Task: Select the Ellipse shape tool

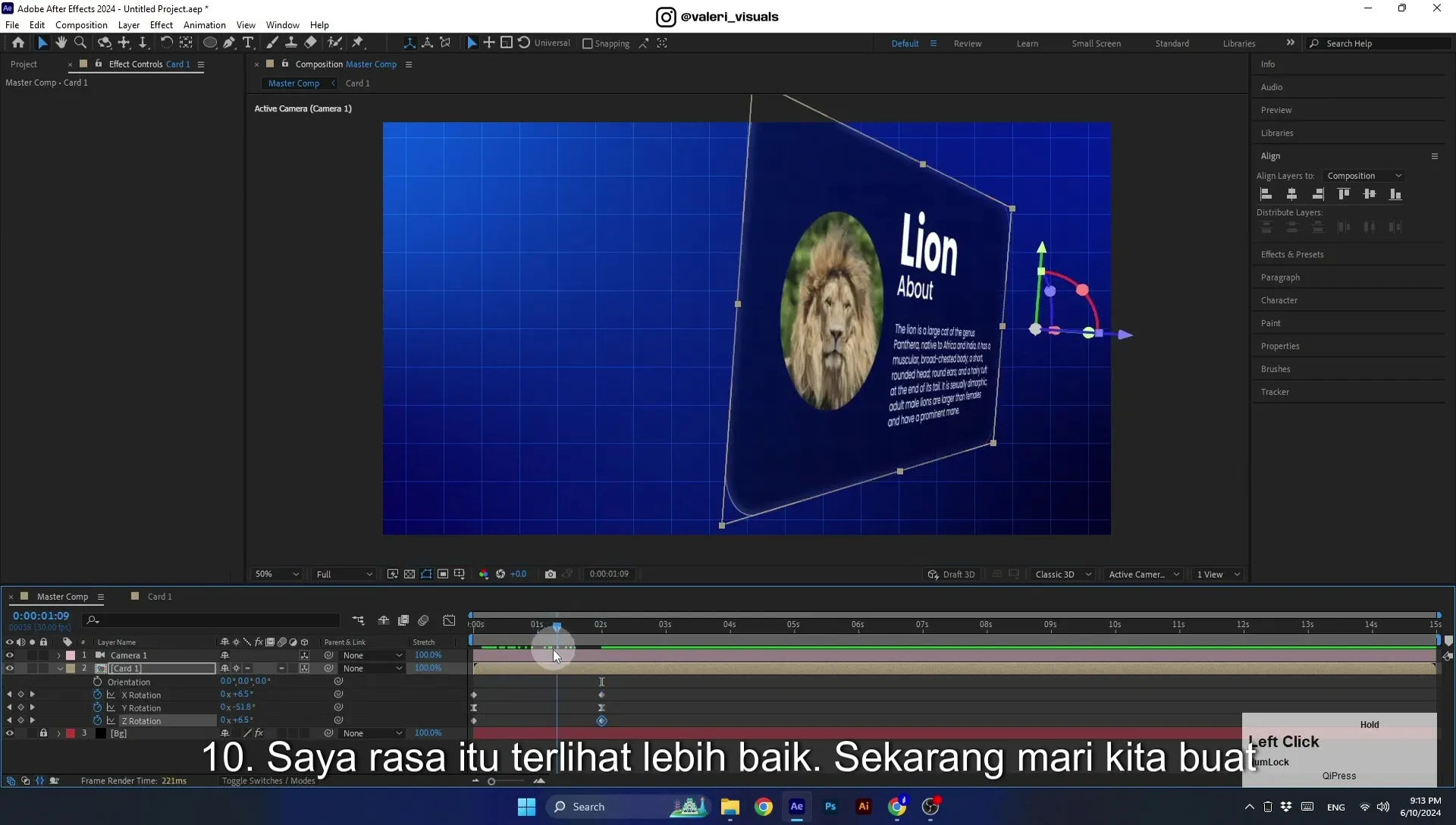Action: [x=210, y=43]
